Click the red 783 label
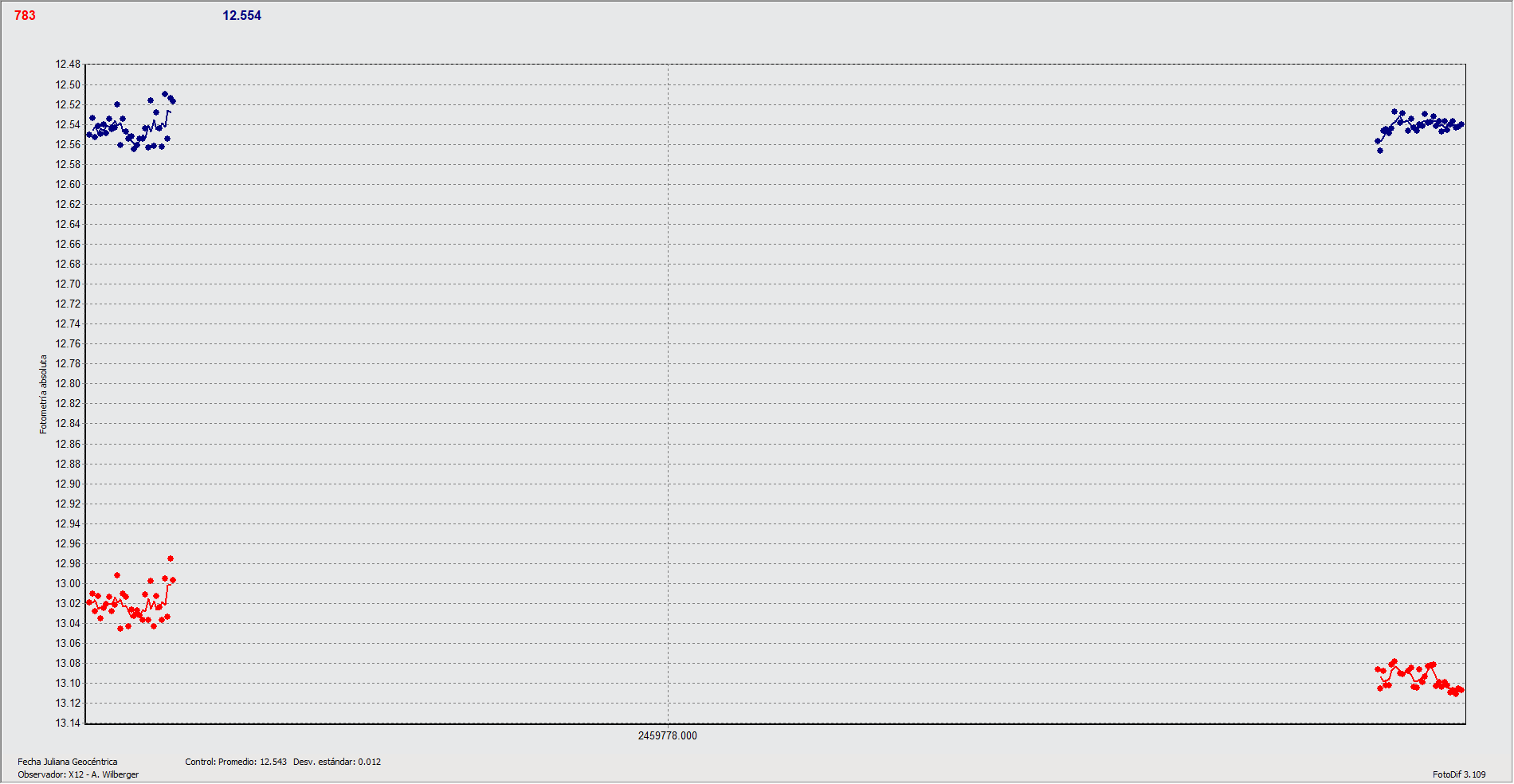This screenshot has width=1514, height=784. (25, 16)
